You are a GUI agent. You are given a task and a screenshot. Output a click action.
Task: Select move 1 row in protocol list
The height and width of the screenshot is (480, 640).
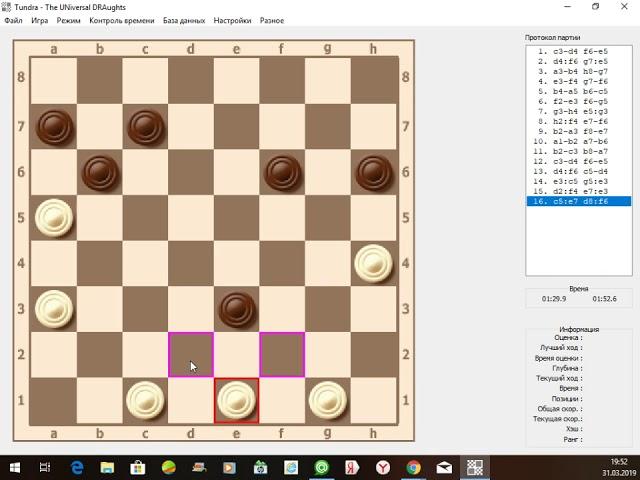tap(579, 51)
